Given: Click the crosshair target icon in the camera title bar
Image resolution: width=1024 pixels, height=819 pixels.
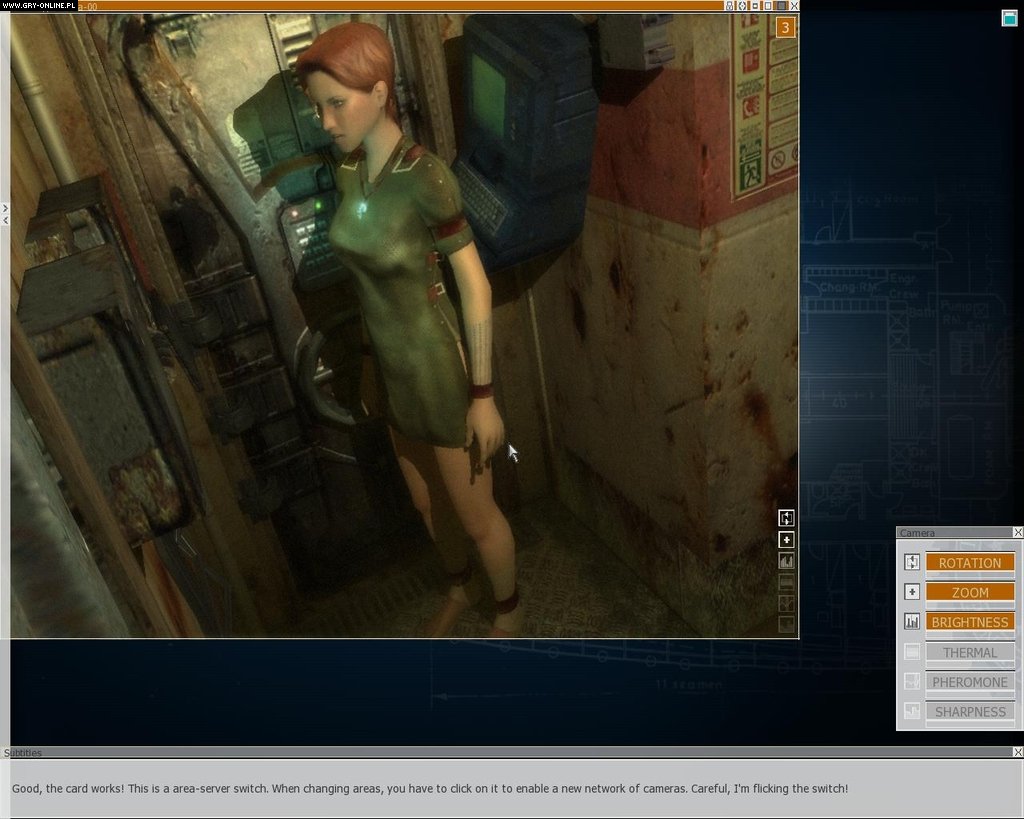Looking at the screenshot, I should [x=743, y=6].
